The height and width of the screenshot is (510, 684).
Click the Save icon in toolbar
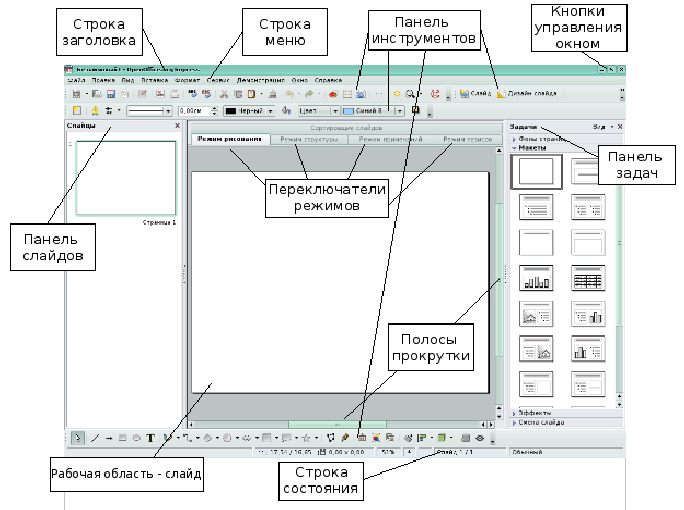tap(111, 94)
